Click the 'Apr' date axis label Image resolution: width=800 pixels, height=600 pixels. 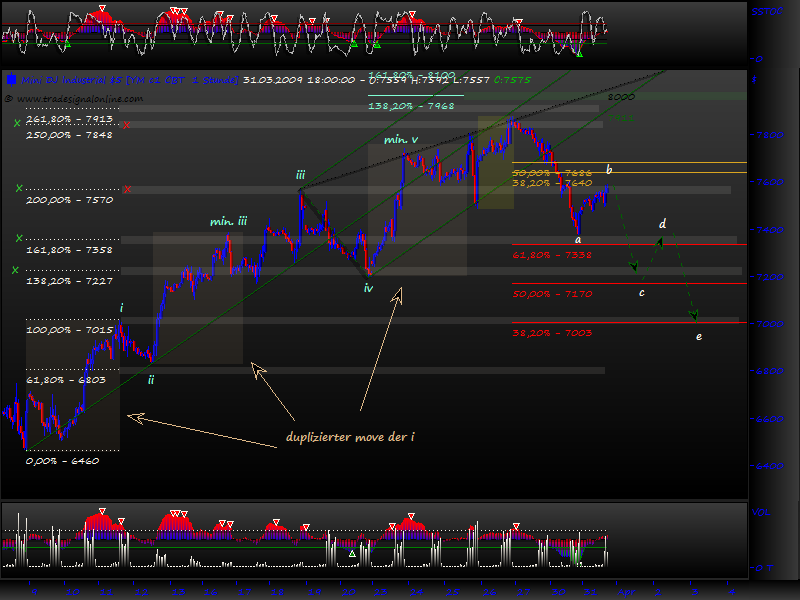[627, 592]
